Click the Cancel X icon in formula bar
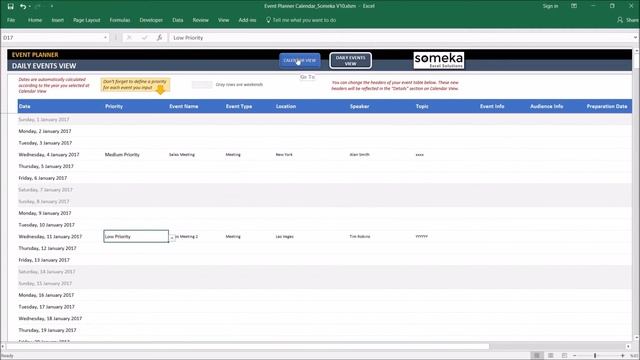This screenshot has height=360, width=640. [129, 38]
